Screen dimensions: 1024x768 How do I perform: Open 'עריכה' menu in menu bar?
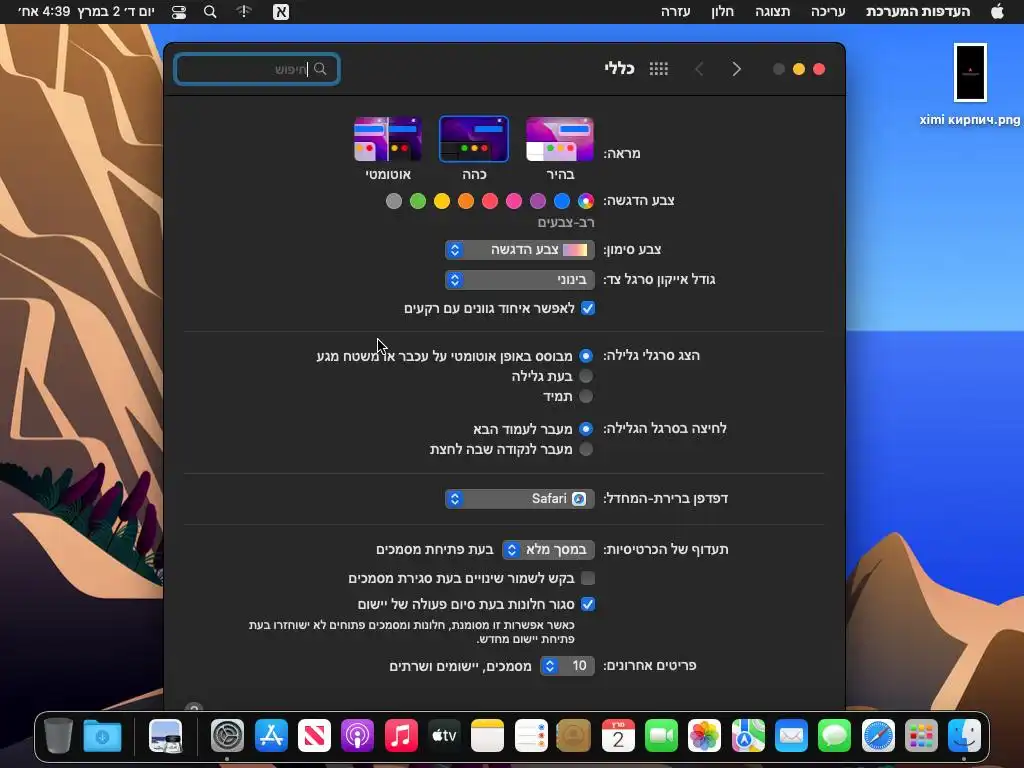tap(828, 12)
